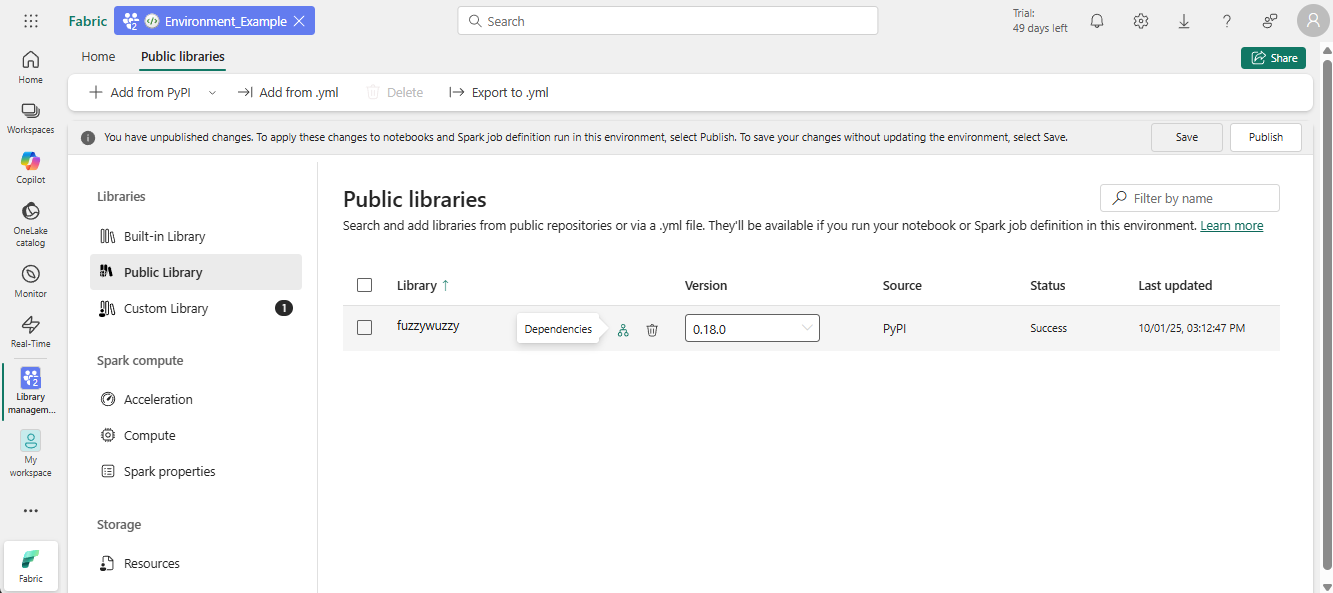Screen dimensions: 1333x593
Task: Expand the Add from PyPI dropdown arrow
Action: pos(212,92)
